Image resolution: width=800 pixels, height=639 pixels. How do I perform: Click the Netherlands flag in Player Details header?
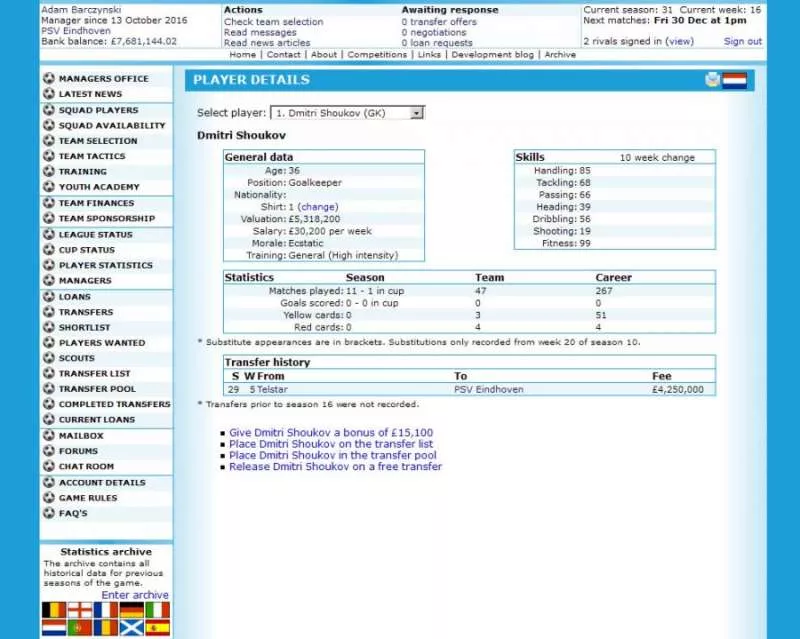coord(735,80)
